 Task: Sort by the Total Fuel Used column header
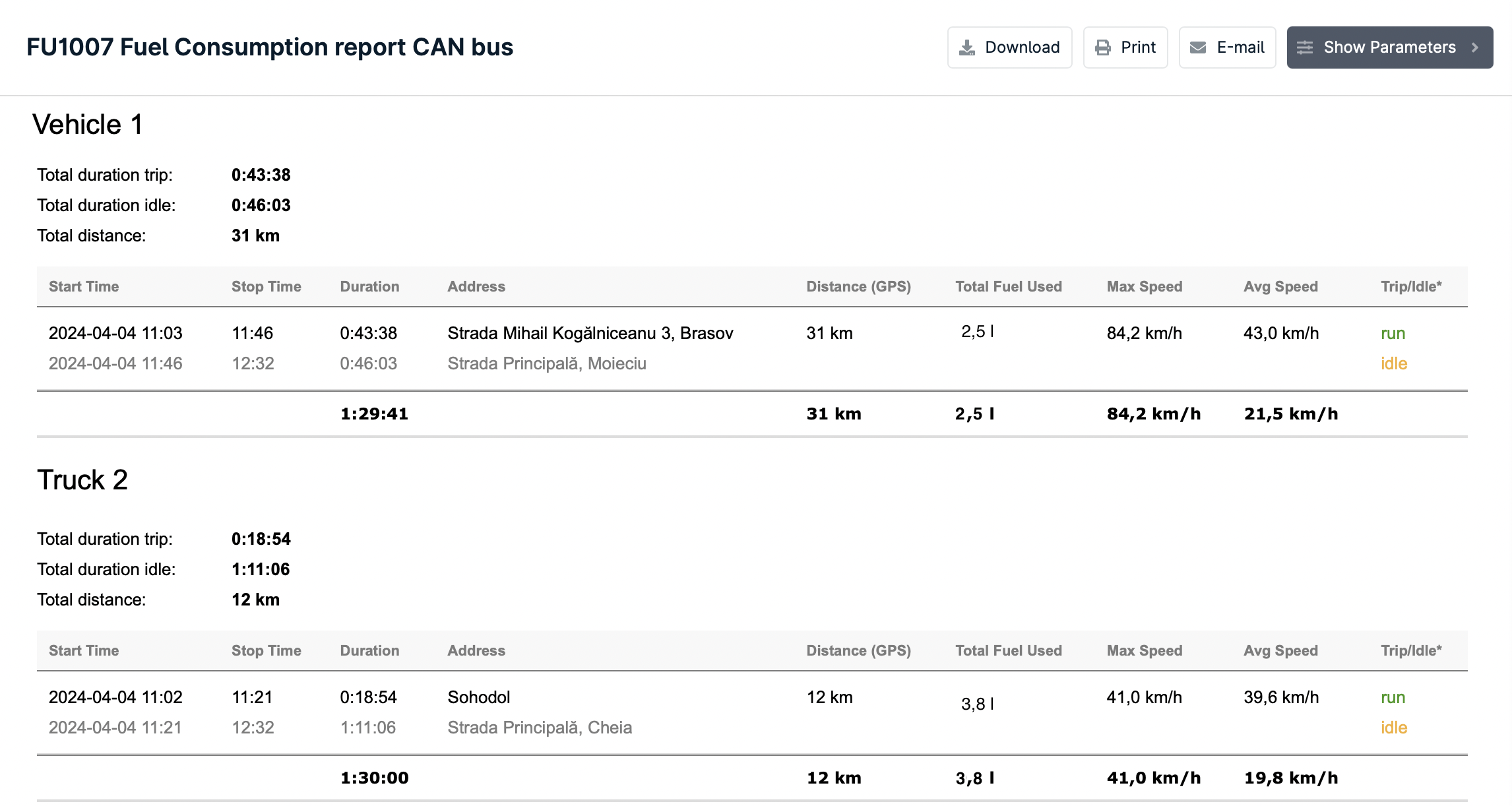(x=1009, y=286)
